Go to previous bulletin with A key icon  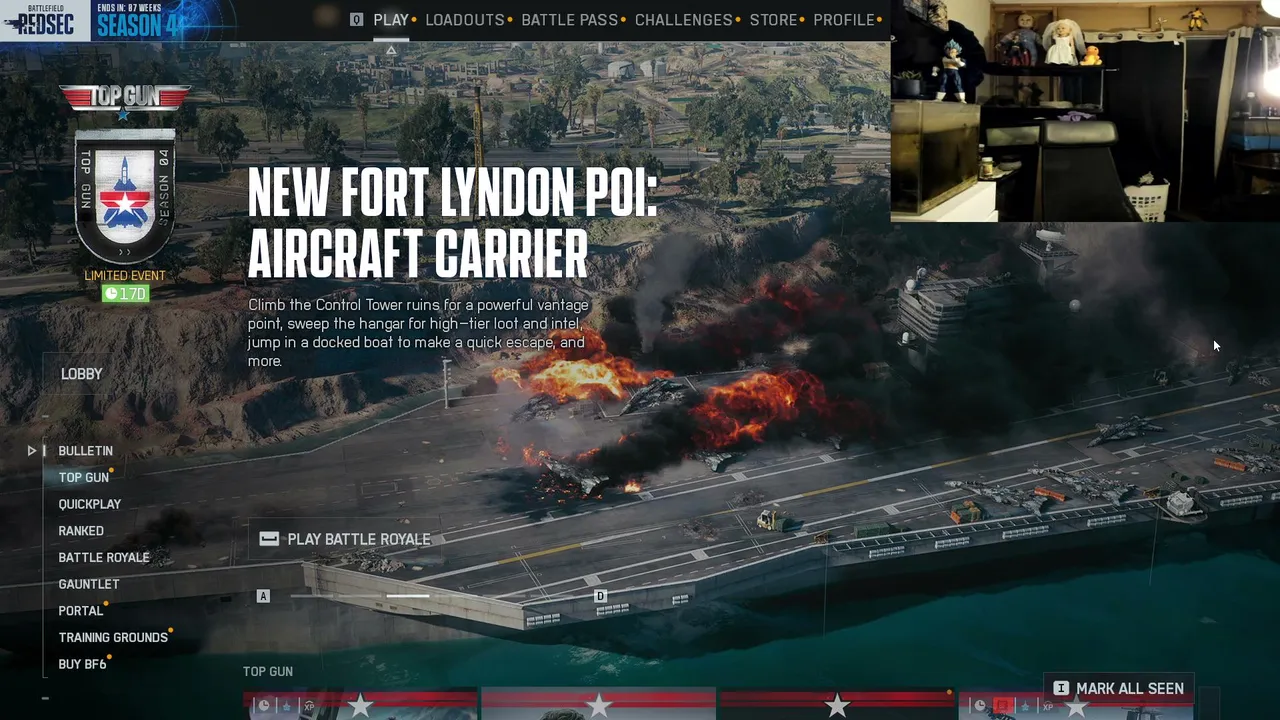[263, 596]
